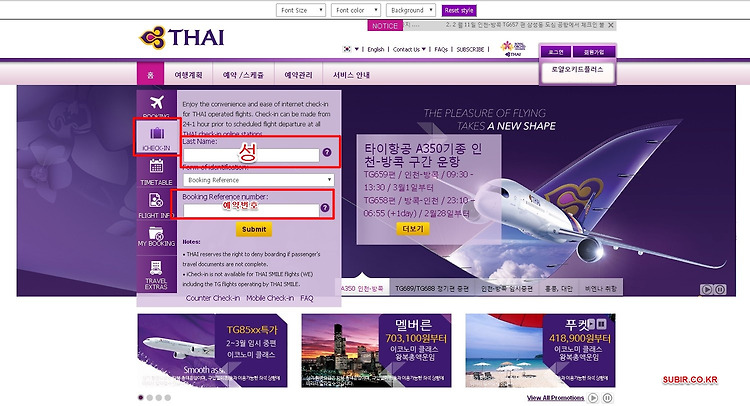Open the Korean flag language selector
The image size is (750, 406).
(x=350, y=49)
